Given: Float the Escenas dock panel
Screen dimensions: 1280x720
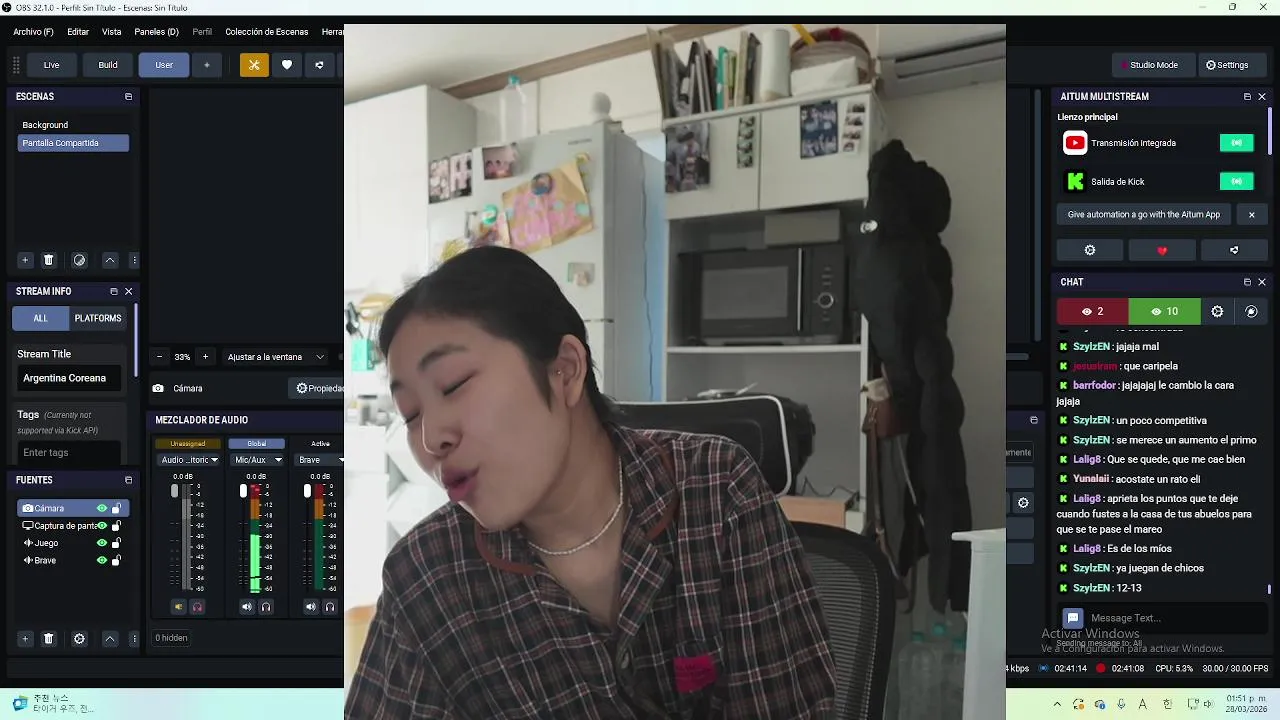Looking at the screenshot, I should (x=128, y=97).
